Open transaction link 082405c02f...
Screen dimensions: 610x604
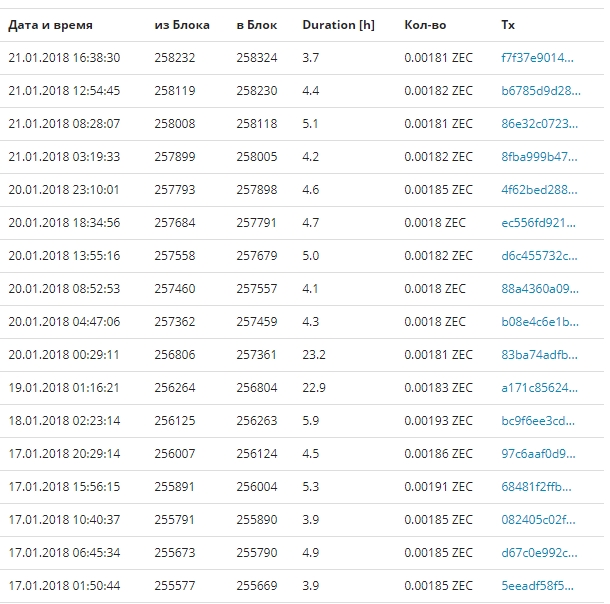[x=538, y=520]
